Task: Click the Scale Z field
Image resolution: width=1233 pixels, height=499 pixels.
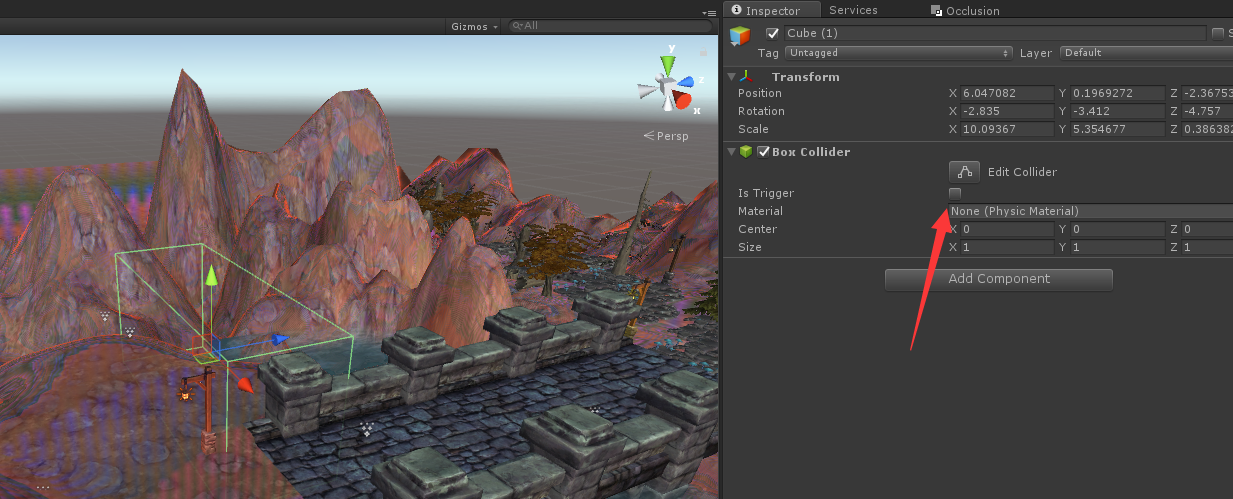Action: (1206, 129)
